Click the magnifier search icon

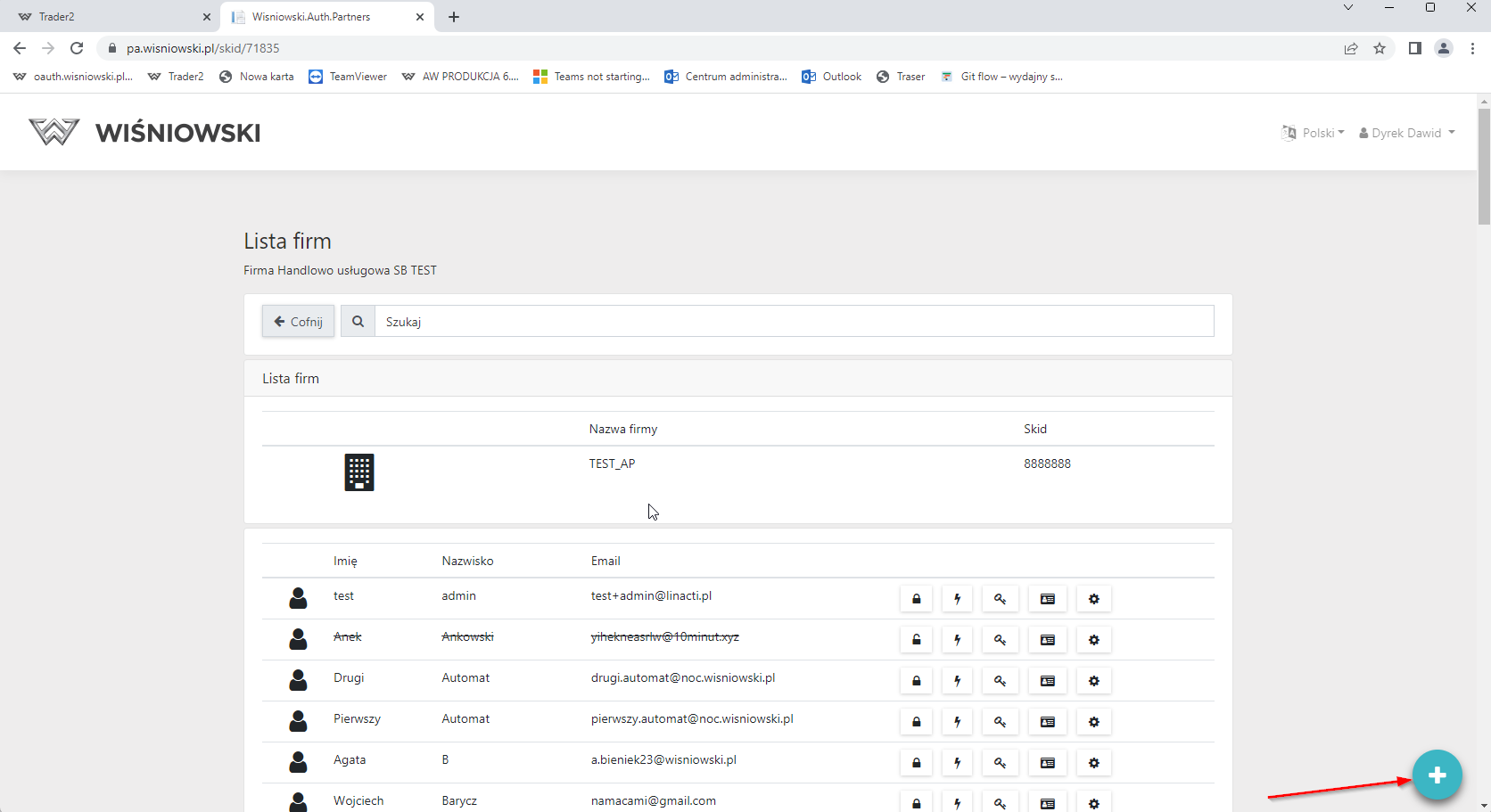(x=358, y=322)
